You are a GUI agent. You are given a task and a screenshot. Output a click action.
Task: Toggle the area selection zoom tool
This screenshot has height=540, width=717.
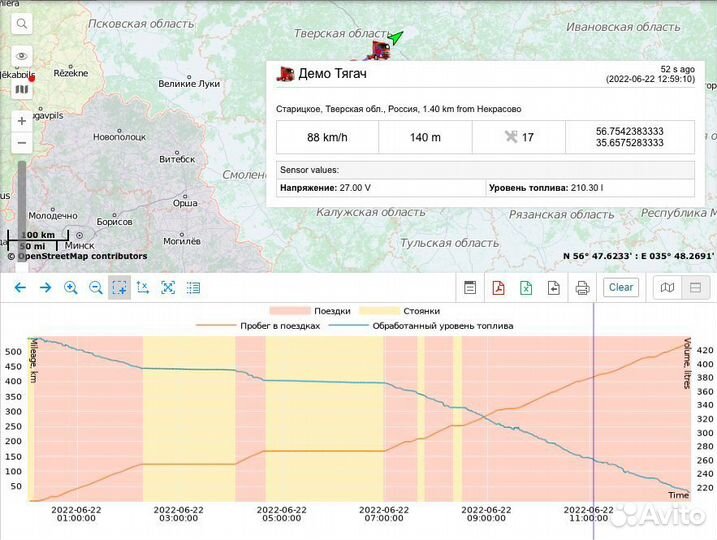119,288
